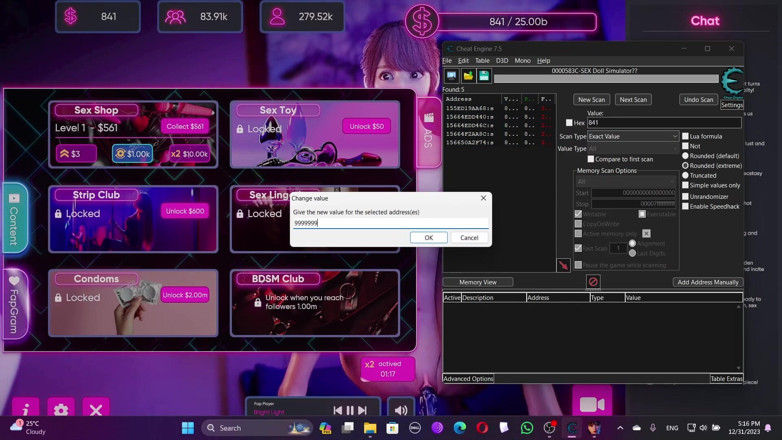
Task: Open Windows Start menu
Action: [188, 428]
